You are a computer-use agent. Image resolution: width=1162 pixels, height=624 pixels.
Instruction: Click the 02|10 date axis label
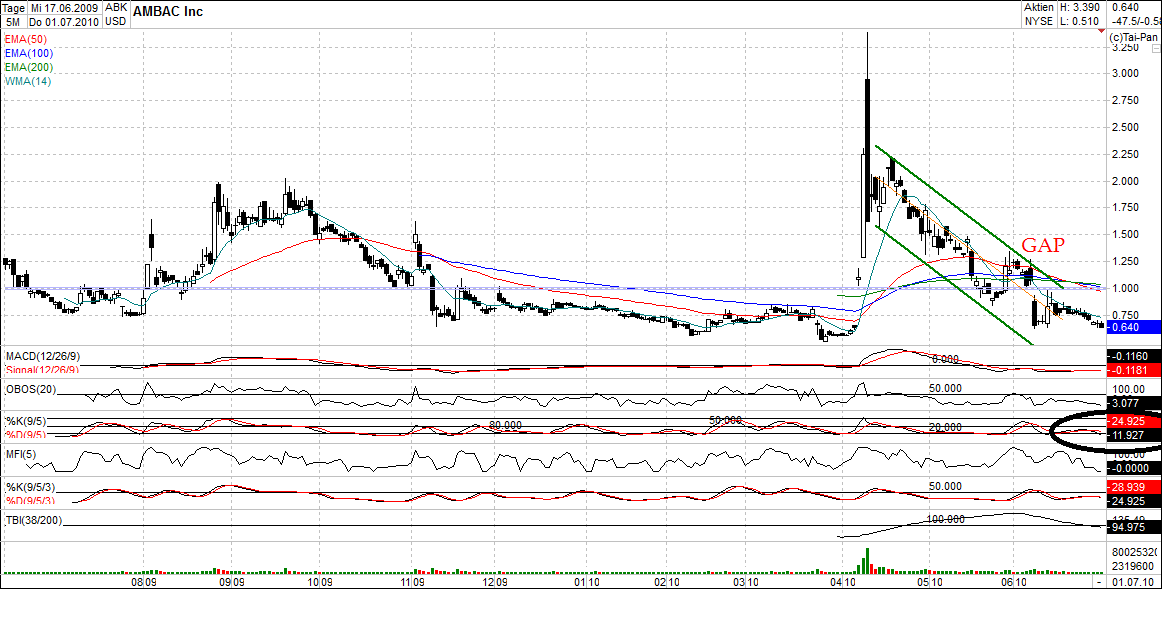coord(667,582)
